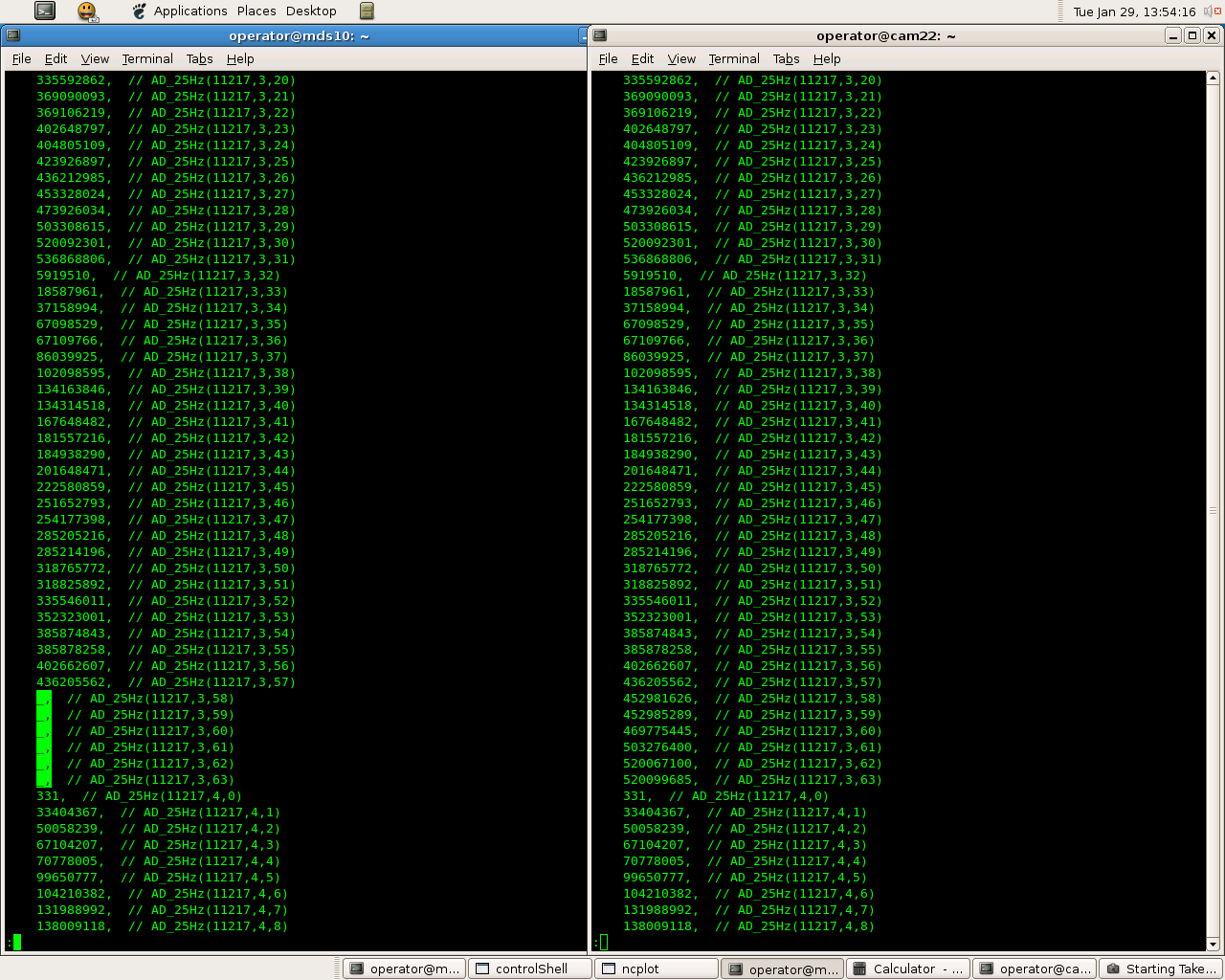The image size is (1225, 980).
Task: Switch to Calculator in the taskbar
Action: (x=908, y=969)
